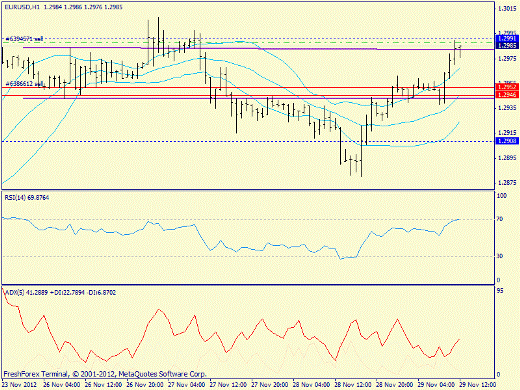Click the blue 1.2991 price tag

tap(507, 39)
